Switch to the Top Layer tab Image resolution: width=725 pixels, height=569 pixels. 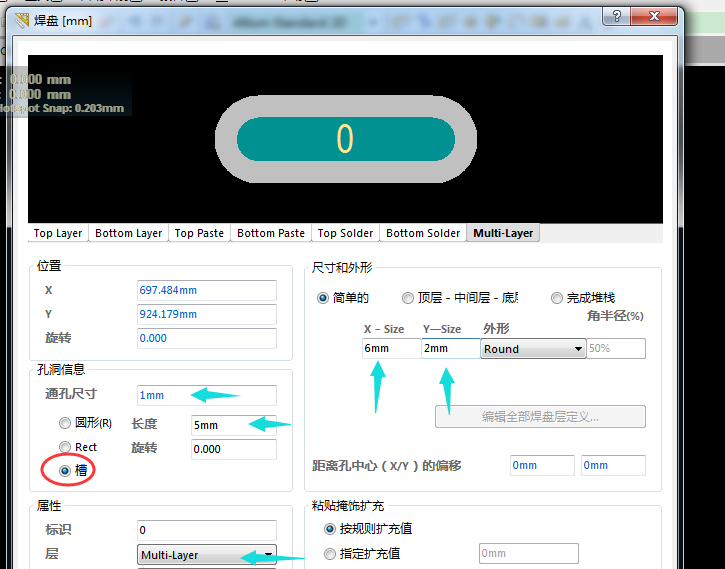click(x=58, y=233)
